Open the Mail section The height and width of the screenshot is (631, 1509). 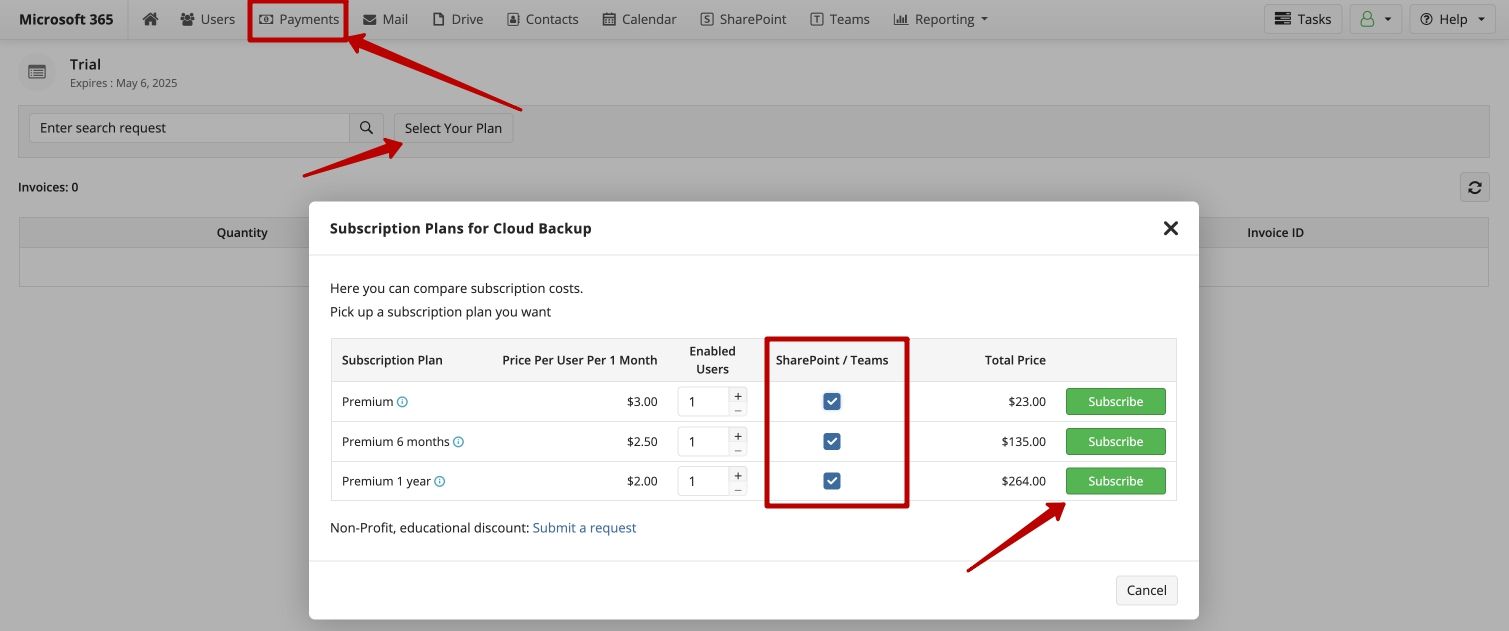pyautogui.click(x=385, y=19)
